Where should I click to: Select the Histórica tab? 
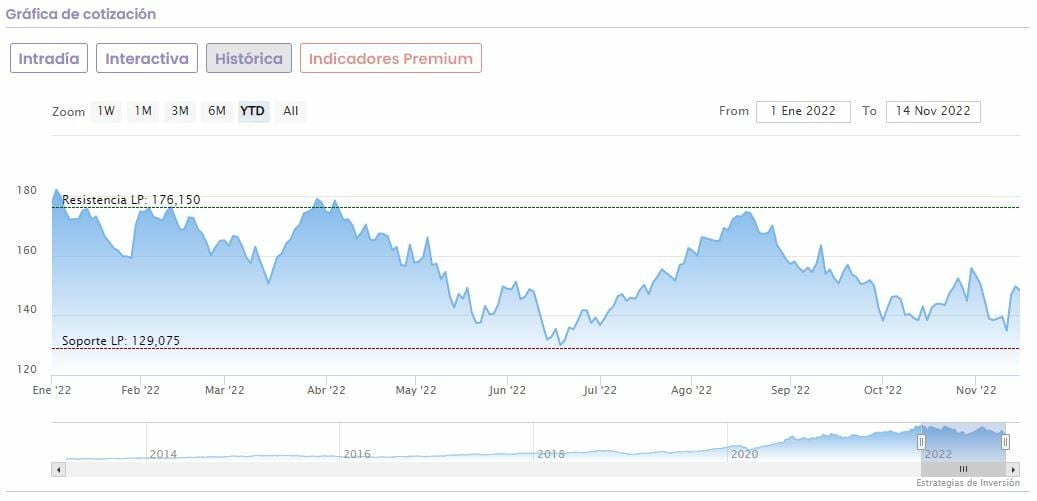249,58
